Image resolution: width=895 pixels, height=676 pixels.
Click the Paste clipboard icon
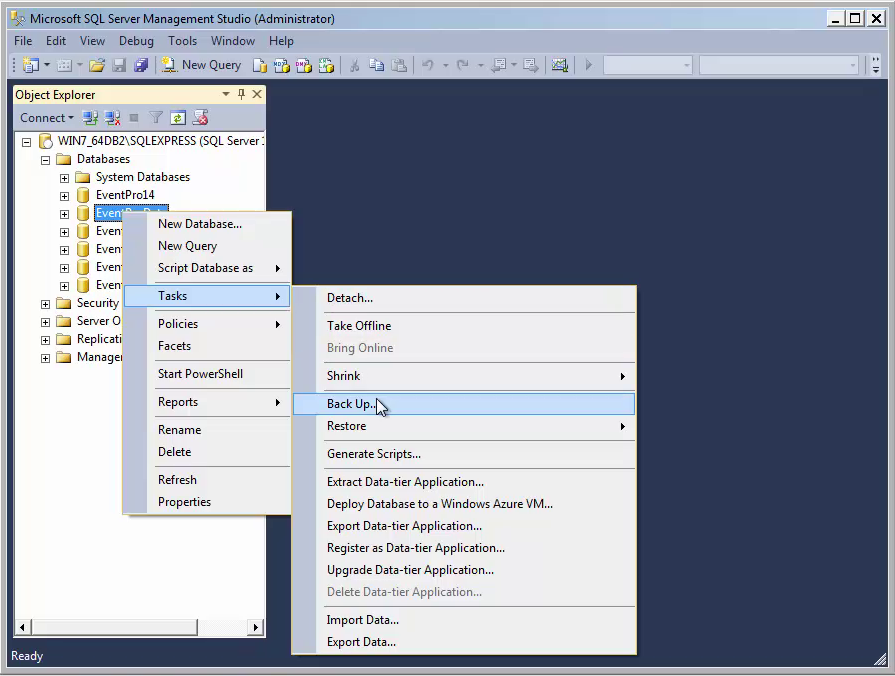click(x=399, y=65)
